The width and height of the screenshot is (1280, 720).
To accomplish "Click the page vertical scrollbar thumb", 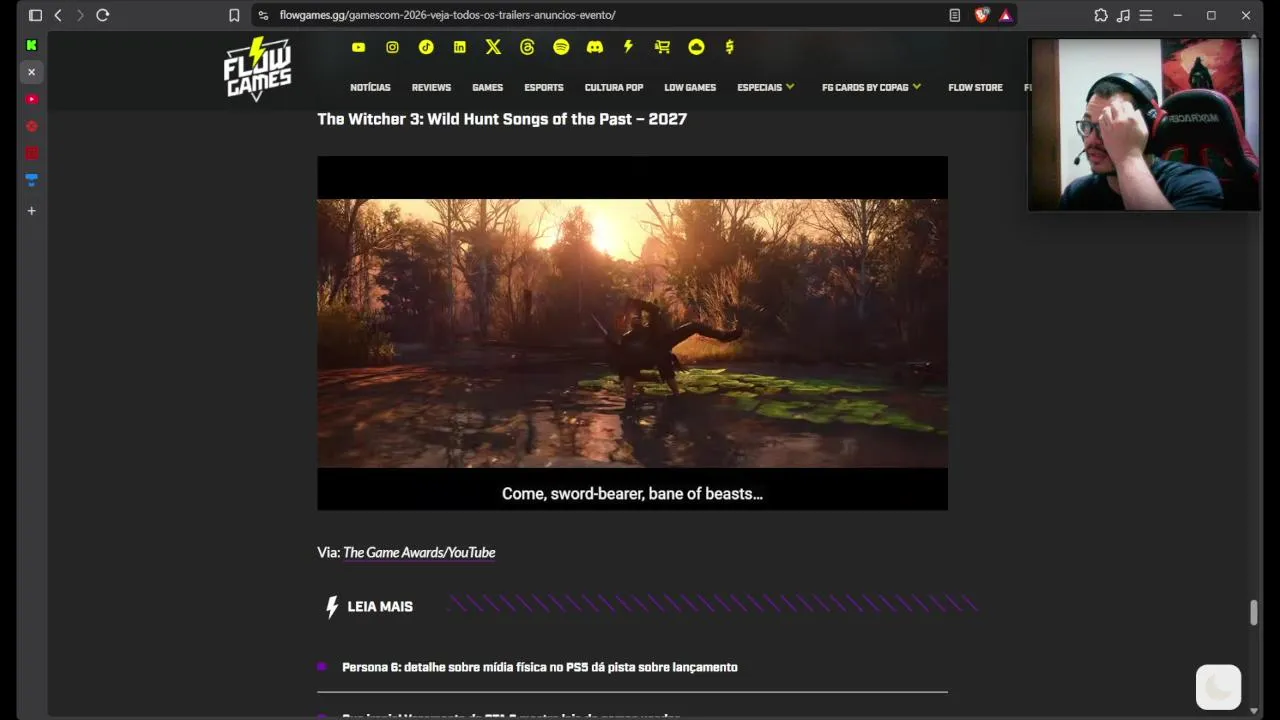I will (x=1253, y=613).
